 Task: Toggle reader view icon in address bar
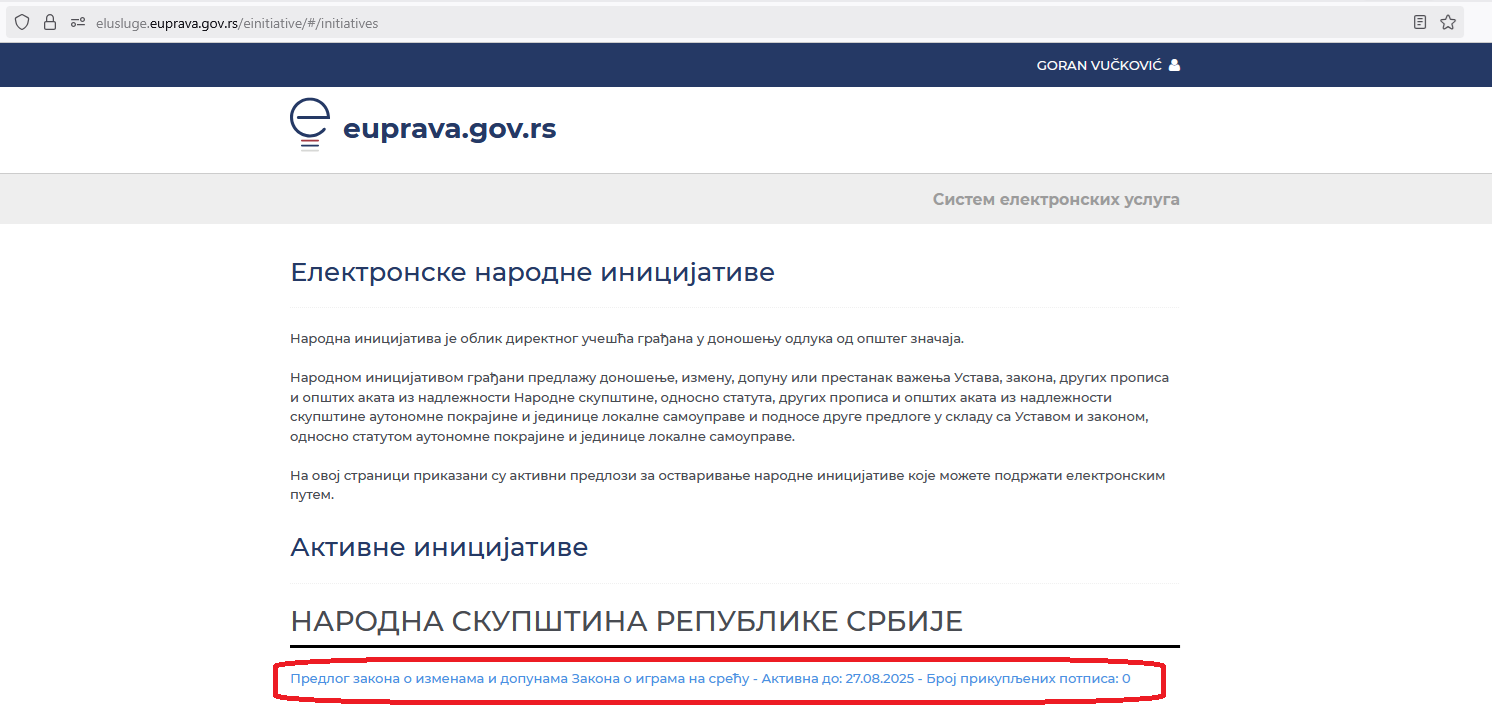pyautogui.click(x=1420, y=22)
